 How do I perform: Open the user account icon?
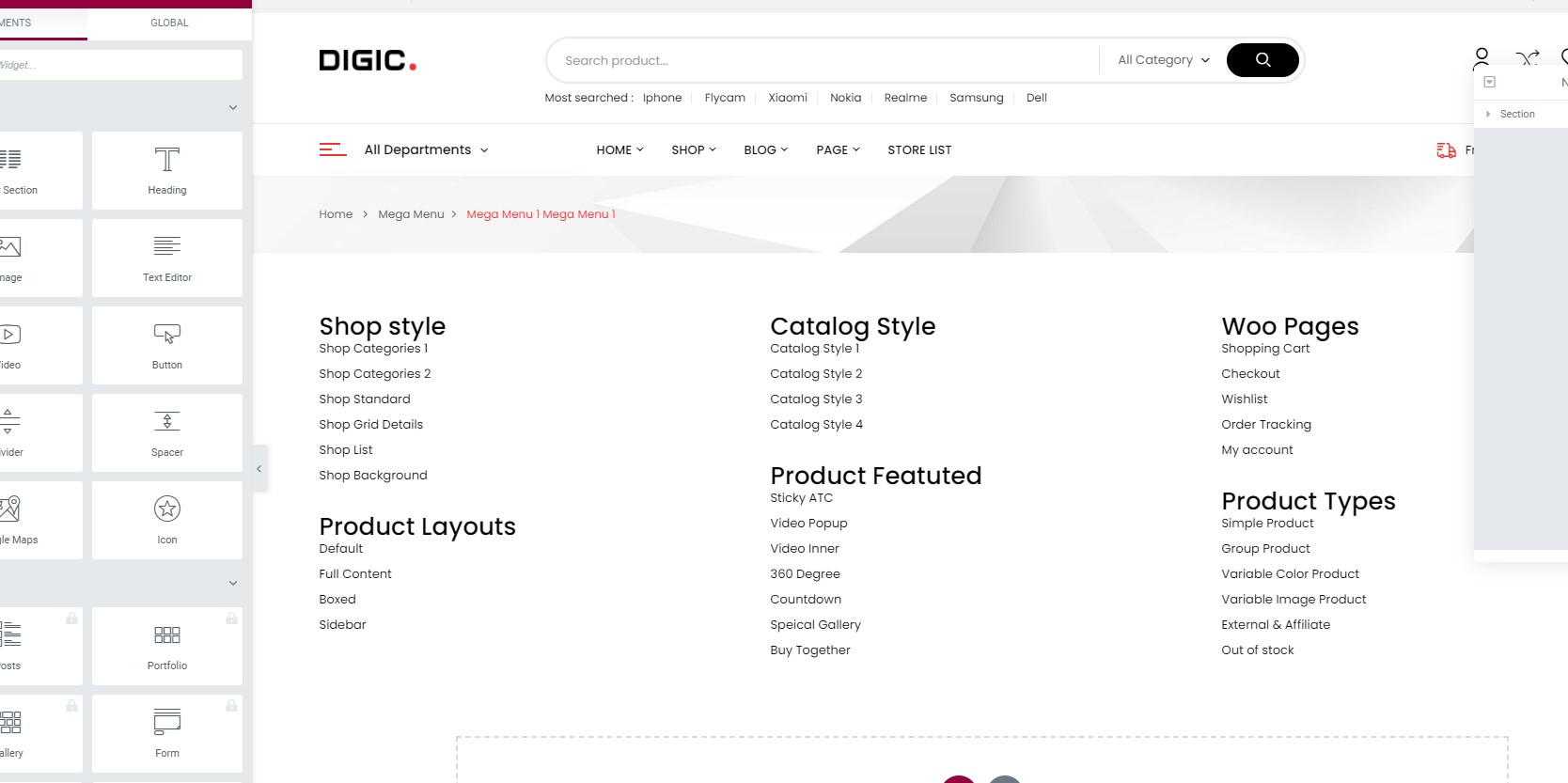[1482, 59]
